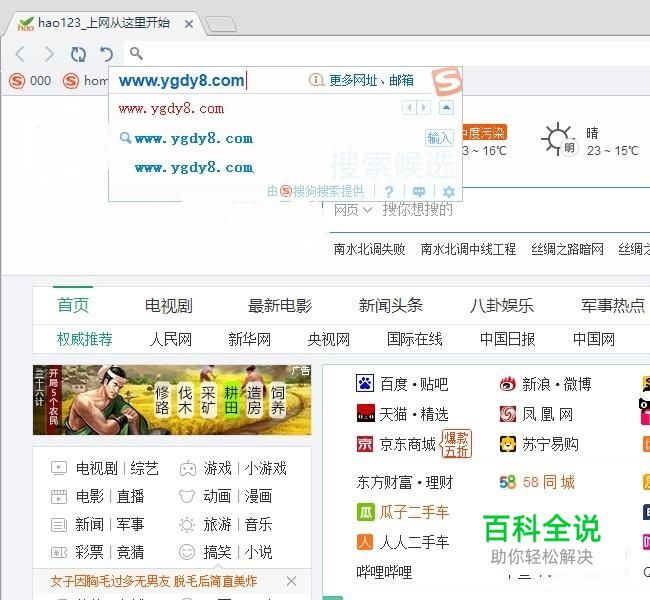Open the 新华网 link
Screen dimensions: 650x600
click(x=250, y=339)
